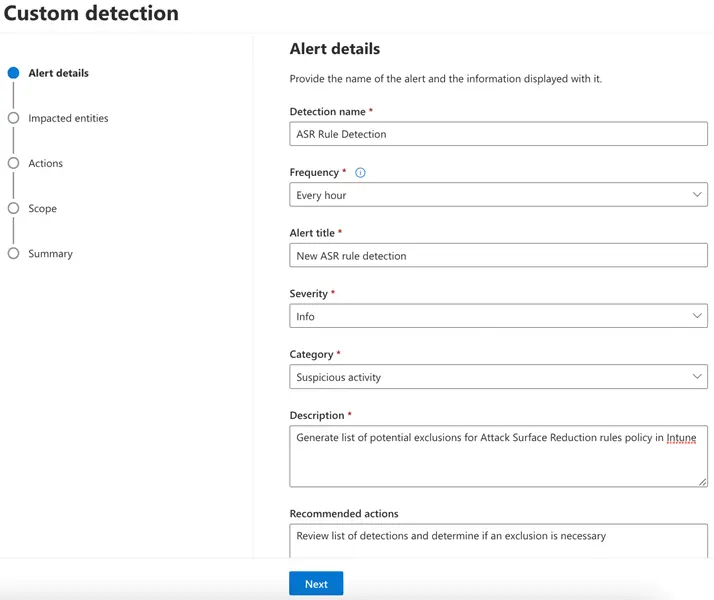Click the Scope step circle
The image size is (714, 600).
(13, 208)
